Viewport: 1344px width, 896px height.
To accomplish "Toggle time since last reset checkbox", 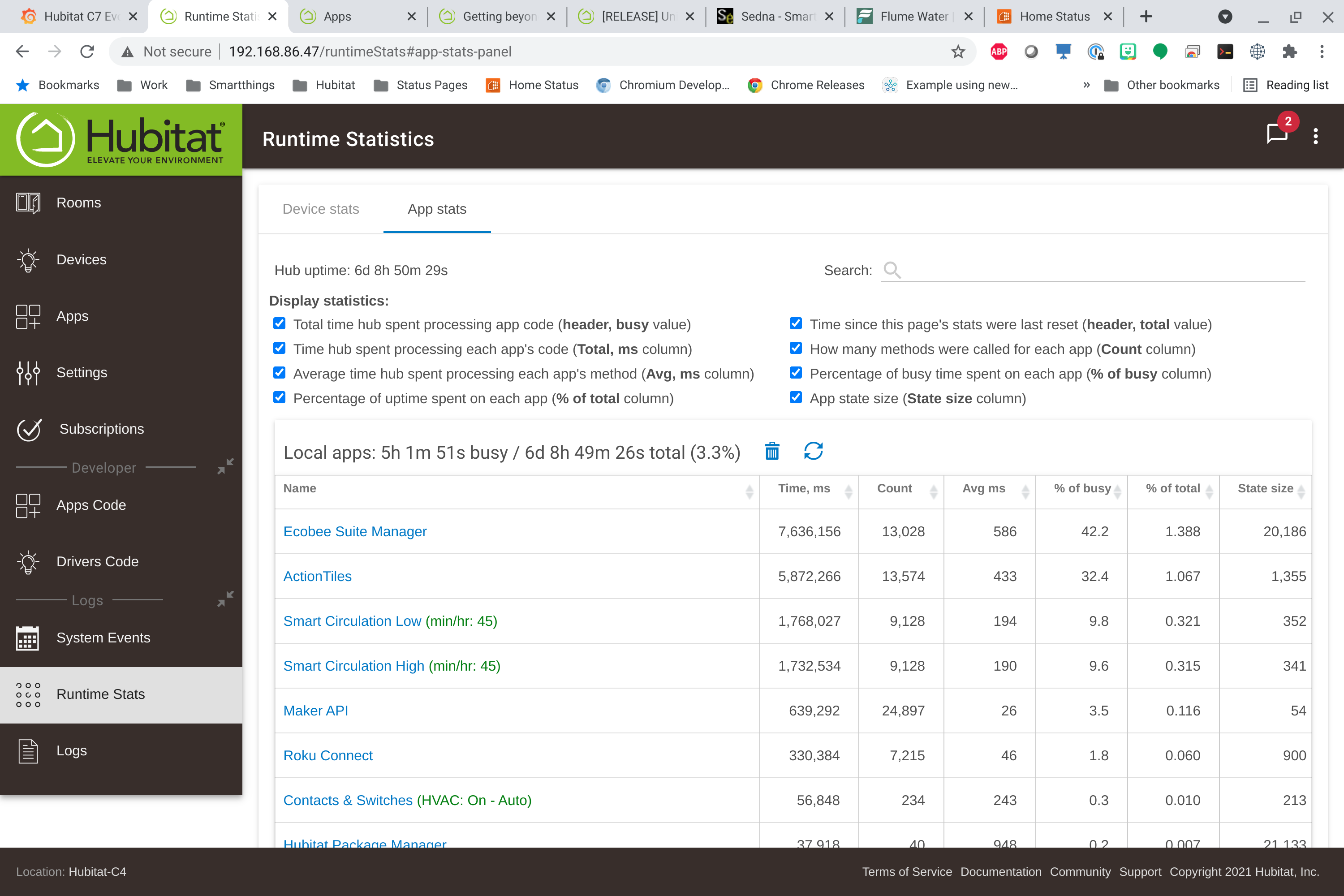I will tap(796, 324).
